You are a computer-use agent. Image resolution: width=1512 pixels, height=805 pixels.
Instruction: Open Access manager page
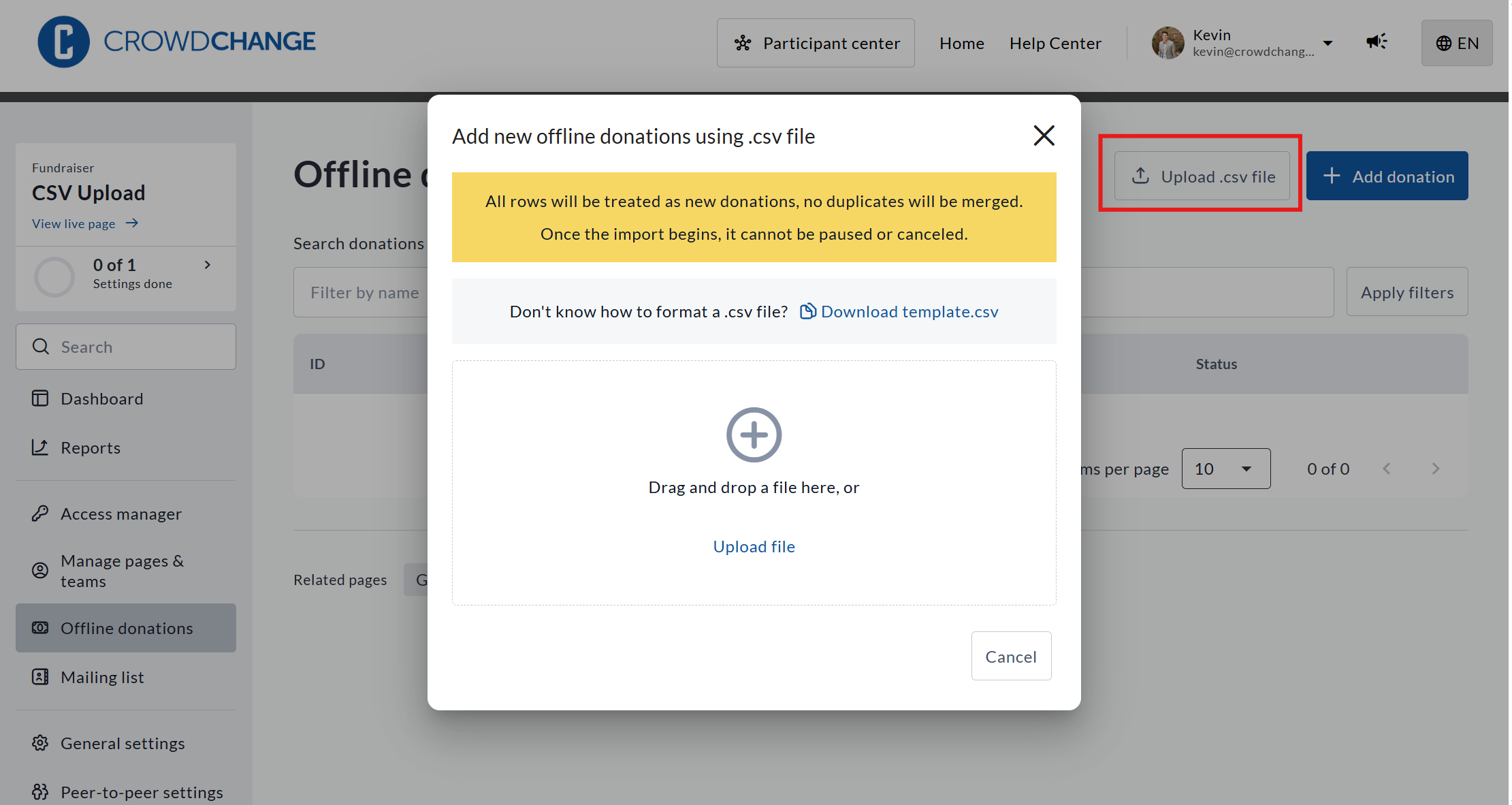120,514
